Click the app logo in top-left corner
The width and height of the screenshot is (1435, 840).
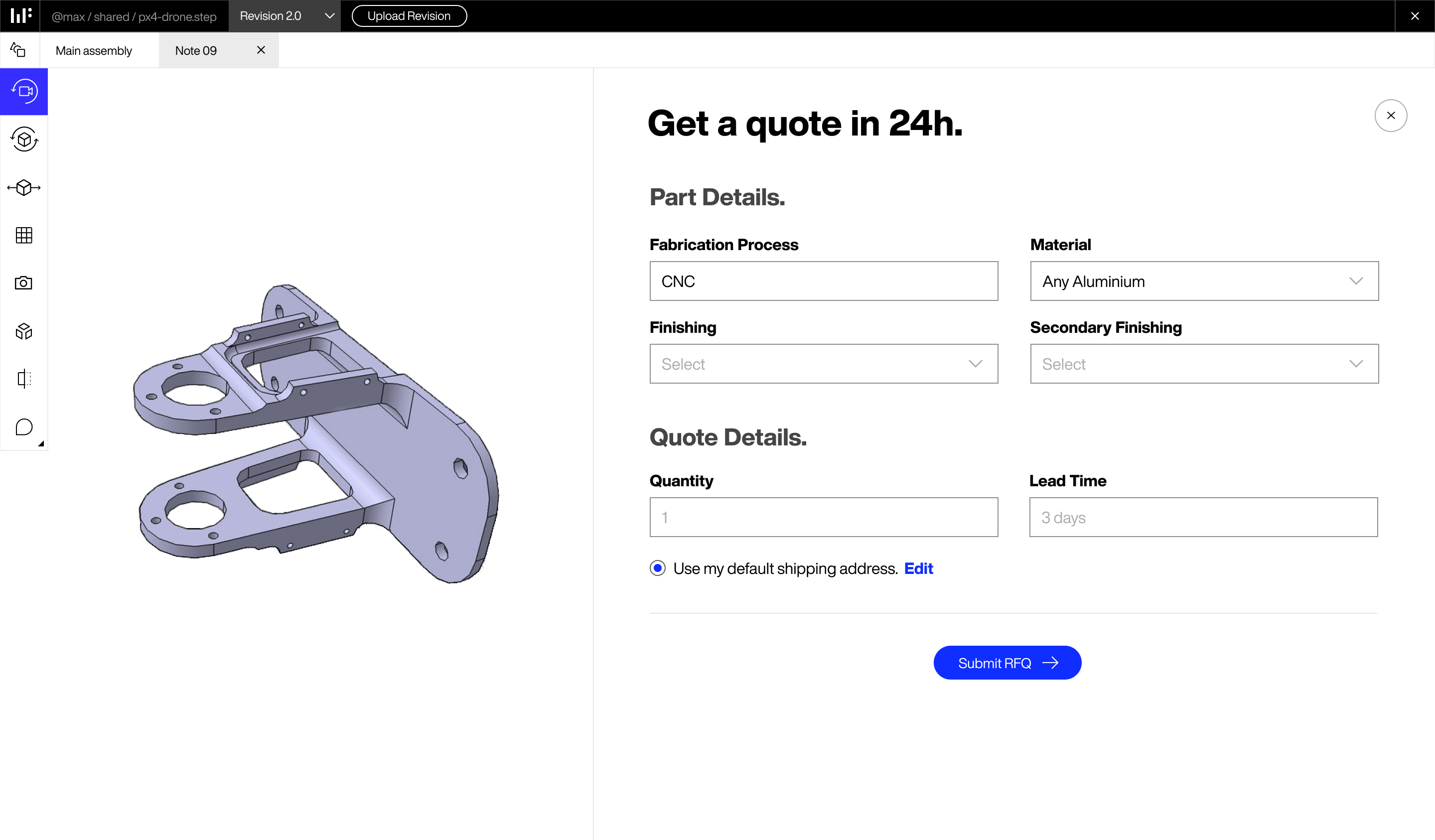pyautogui.click(x=20, y=15)
